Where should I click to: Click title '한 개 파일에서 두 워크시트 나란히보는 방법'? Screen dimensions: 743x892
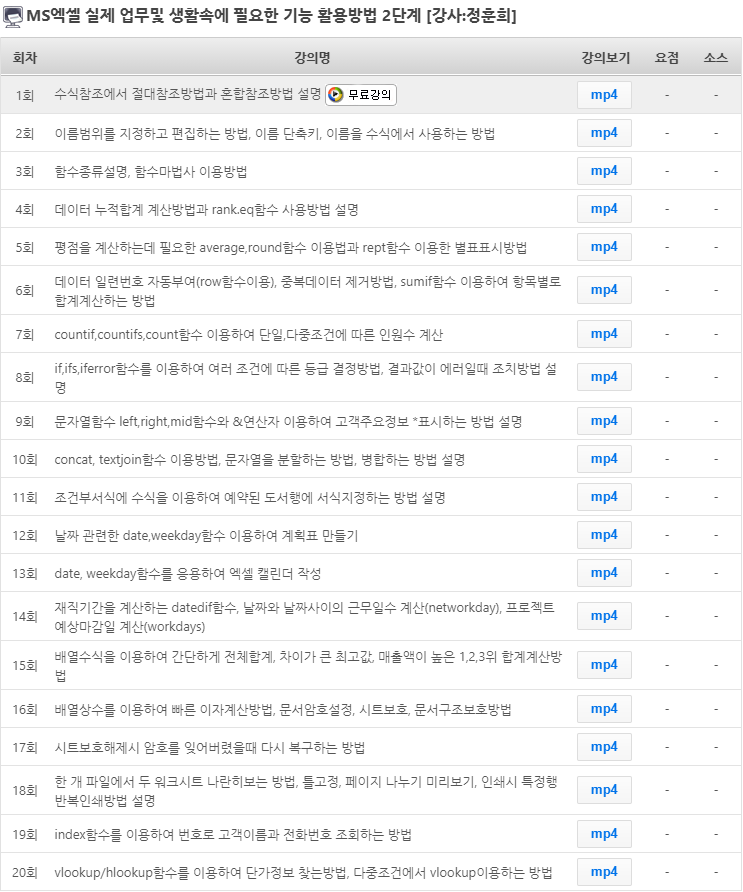click(306, 791)
